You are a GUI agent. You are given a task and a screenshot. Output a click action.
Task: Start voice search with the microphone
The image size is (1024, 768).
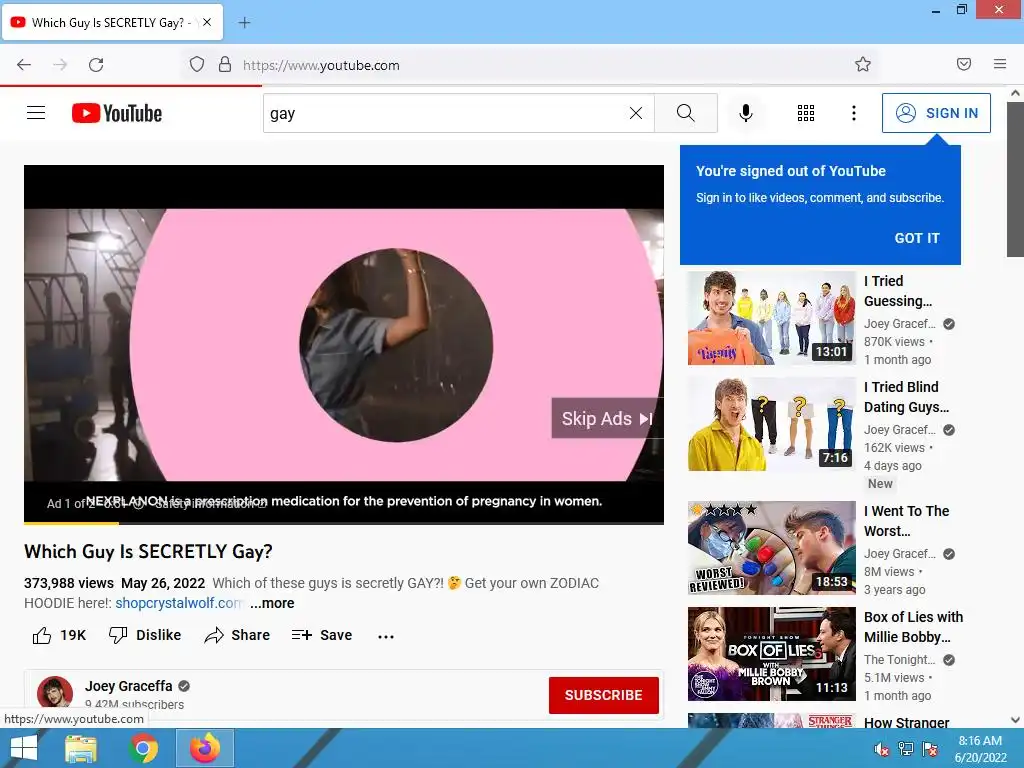pyautogui.click(x=745, y=113)
